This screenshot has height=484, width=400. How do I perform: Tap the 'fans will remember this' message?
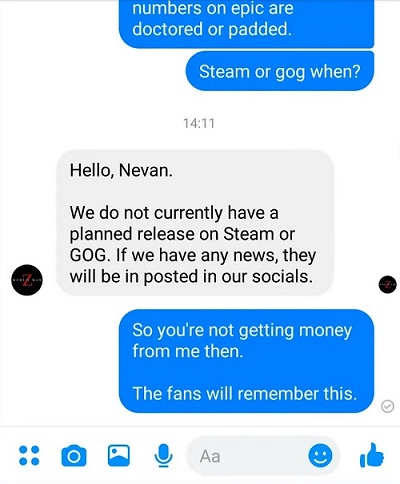point(246,361)
